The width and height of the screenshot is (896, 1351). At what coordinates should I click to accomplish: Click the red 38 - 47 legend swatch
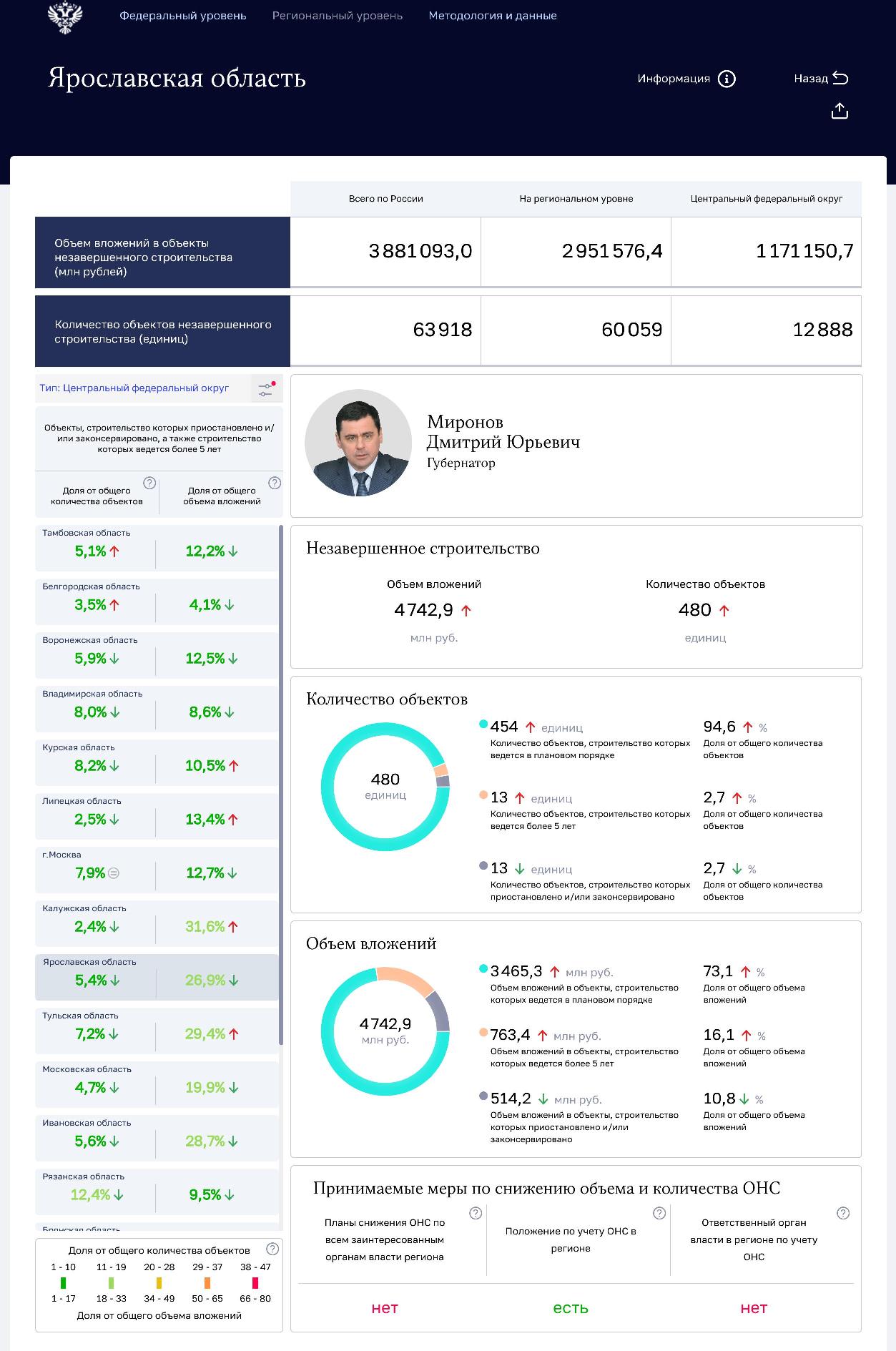(255, 1282)
